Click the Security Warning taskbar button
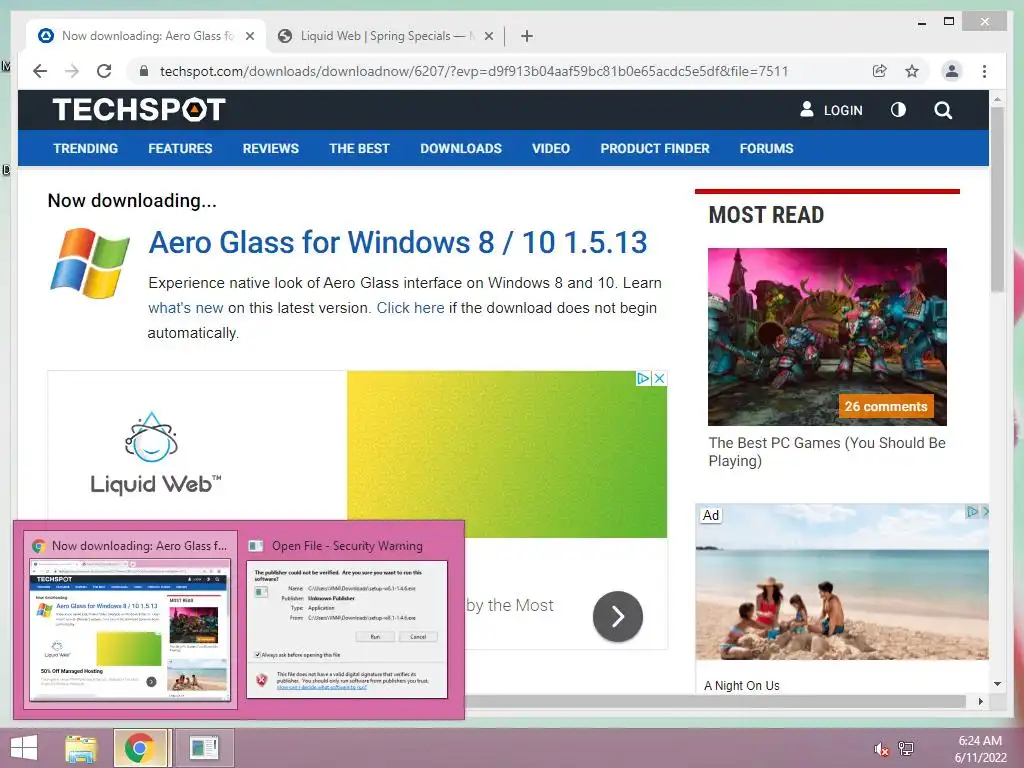This screenshot has height=768, width=1024. pos(204,748)
